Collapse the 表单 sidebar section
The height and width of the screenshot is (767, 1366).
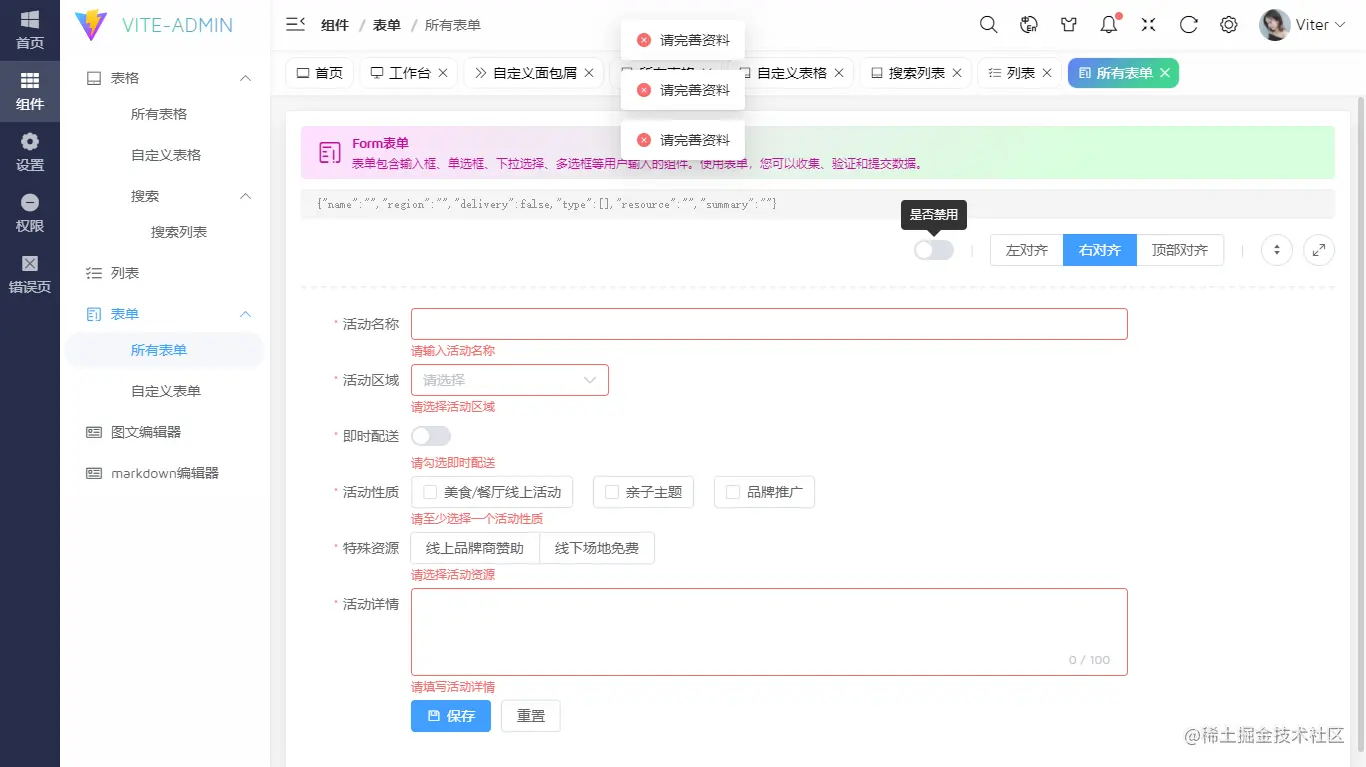click(x=163, y=313)
